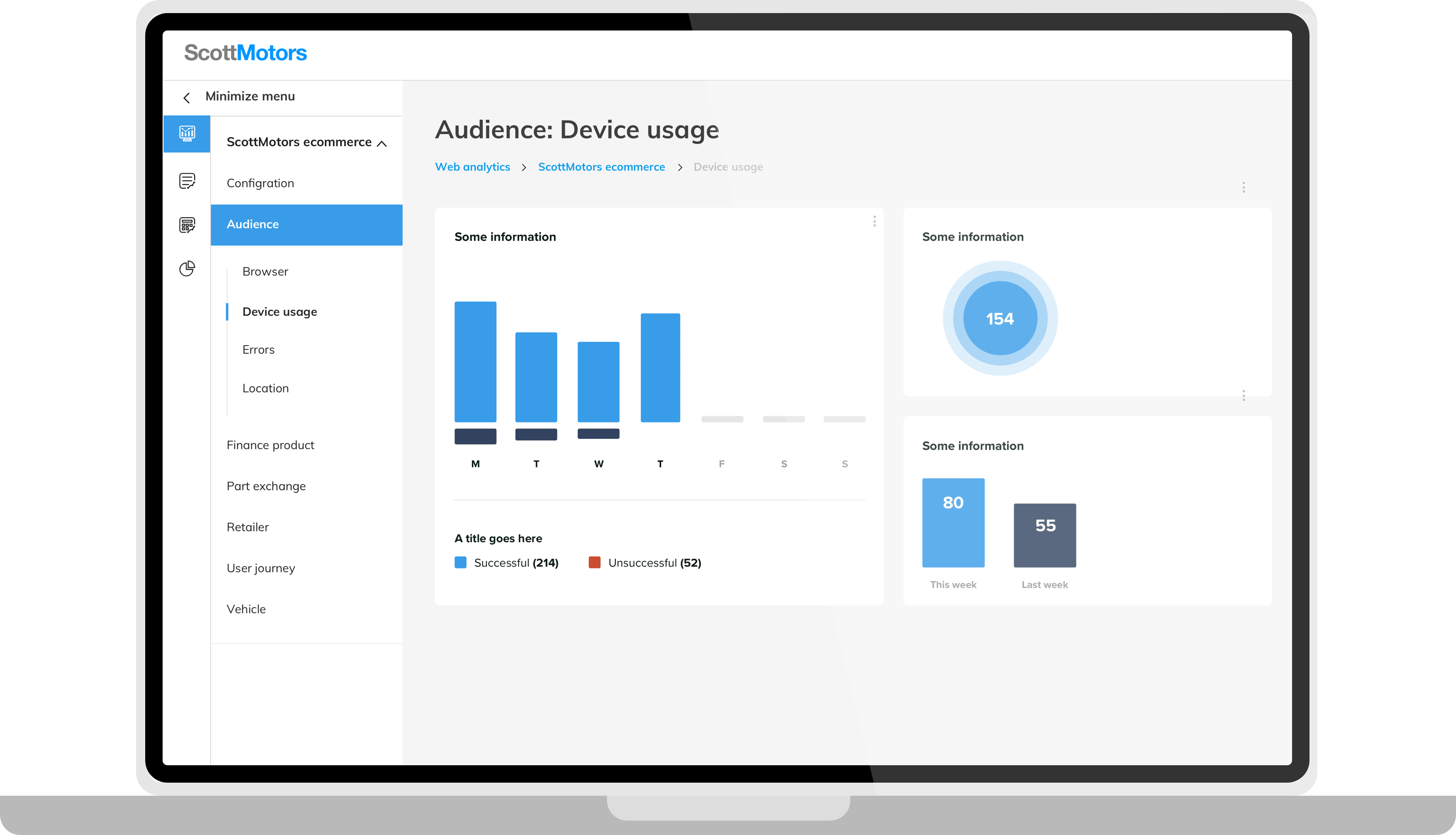Select the calculator form sidebar icon

coord(187,224)
